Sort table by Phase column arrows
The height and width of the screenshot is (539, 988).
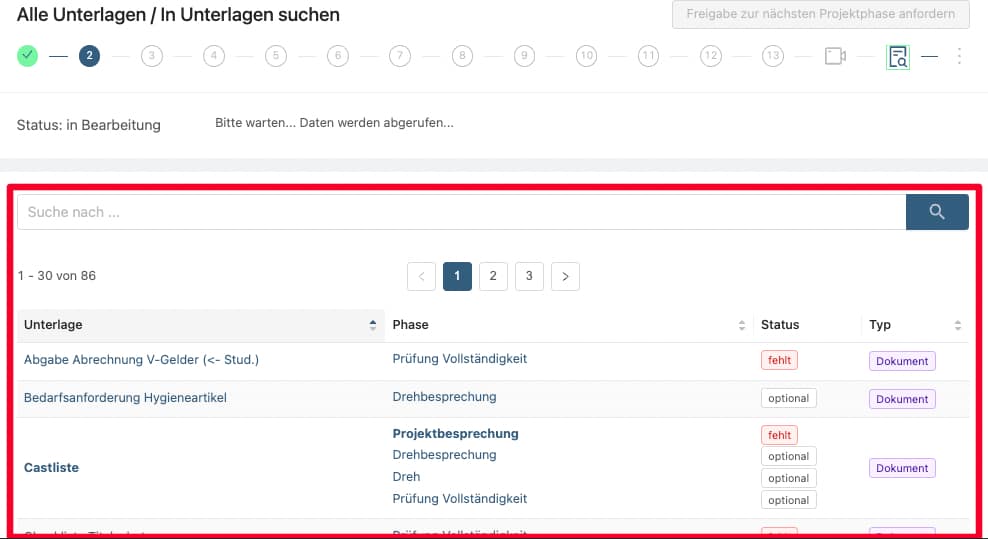[x=742, y=325]
